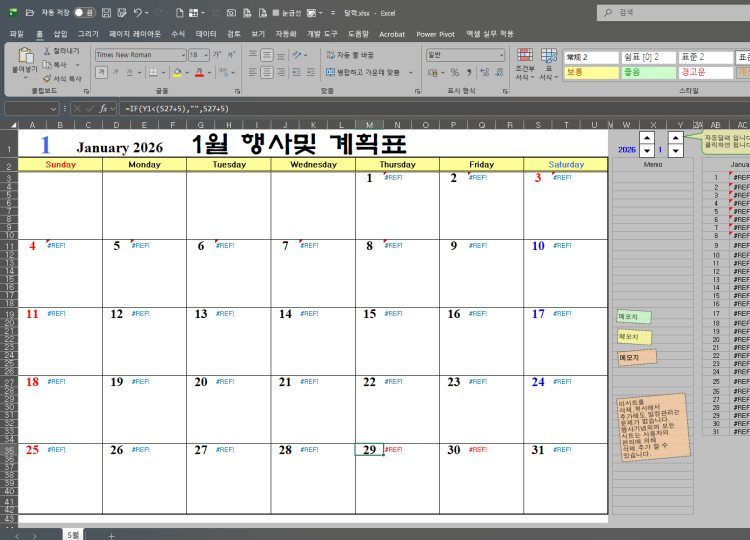Click the add new sheet plus icon
The image size is (750, 540).
pos(111,536)
